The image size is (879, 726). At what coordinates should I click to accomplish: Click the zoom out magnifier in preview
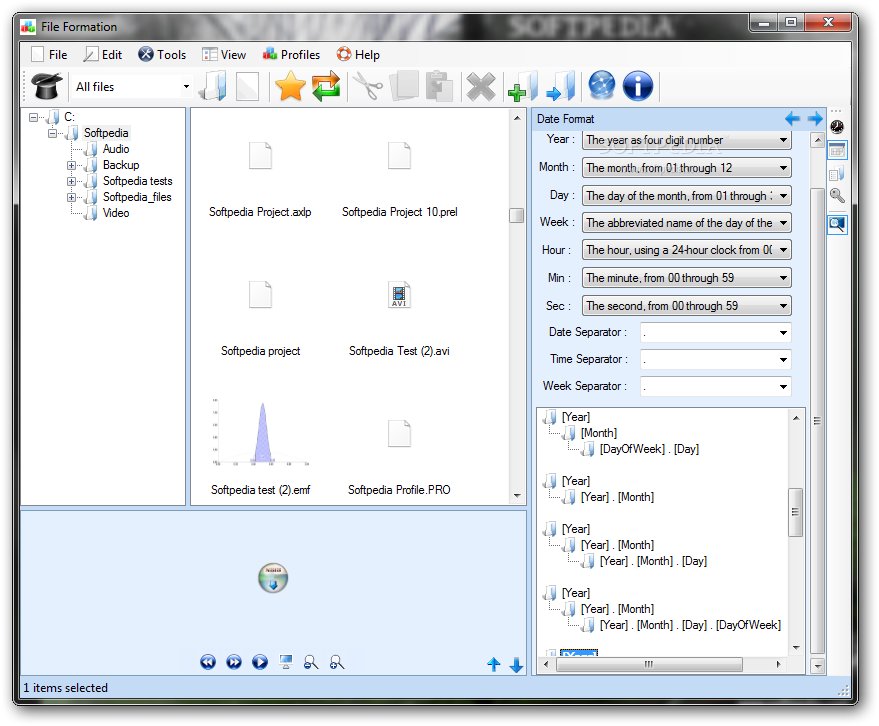(311, 662)
